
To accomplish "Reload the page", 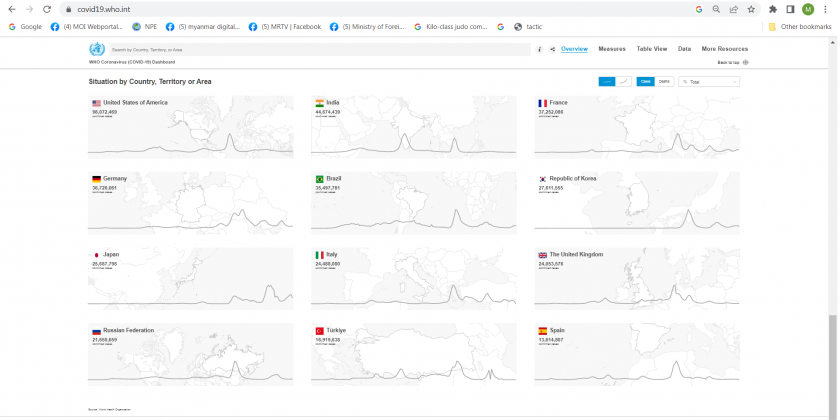I will click(x=46, y=9).
